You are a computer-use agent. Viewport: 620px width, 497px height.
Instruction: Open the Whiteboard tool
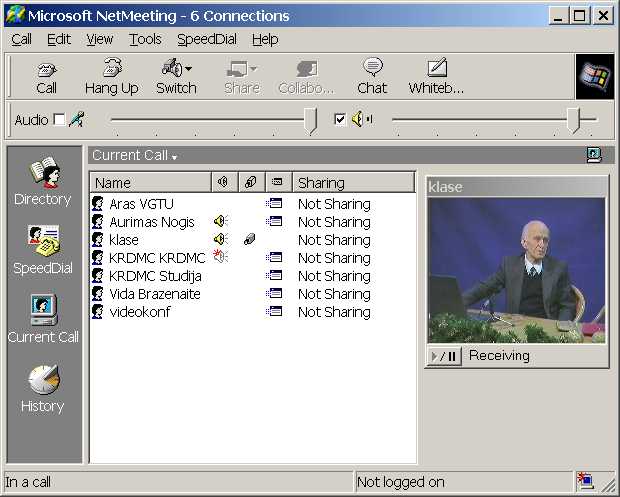pyautogui.click(x=436, y=76)
